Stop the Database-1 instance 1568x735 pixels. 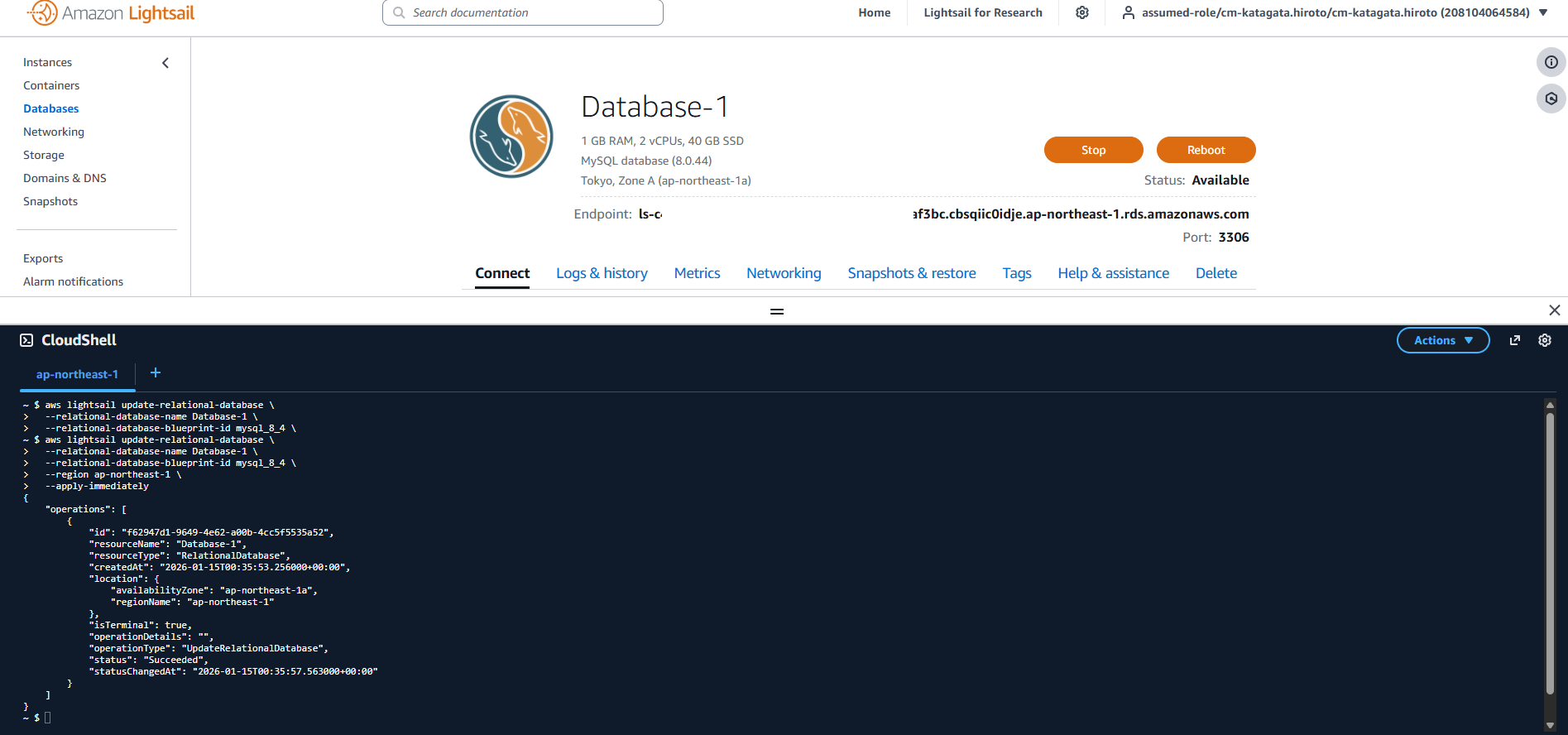pos(1094,150)
